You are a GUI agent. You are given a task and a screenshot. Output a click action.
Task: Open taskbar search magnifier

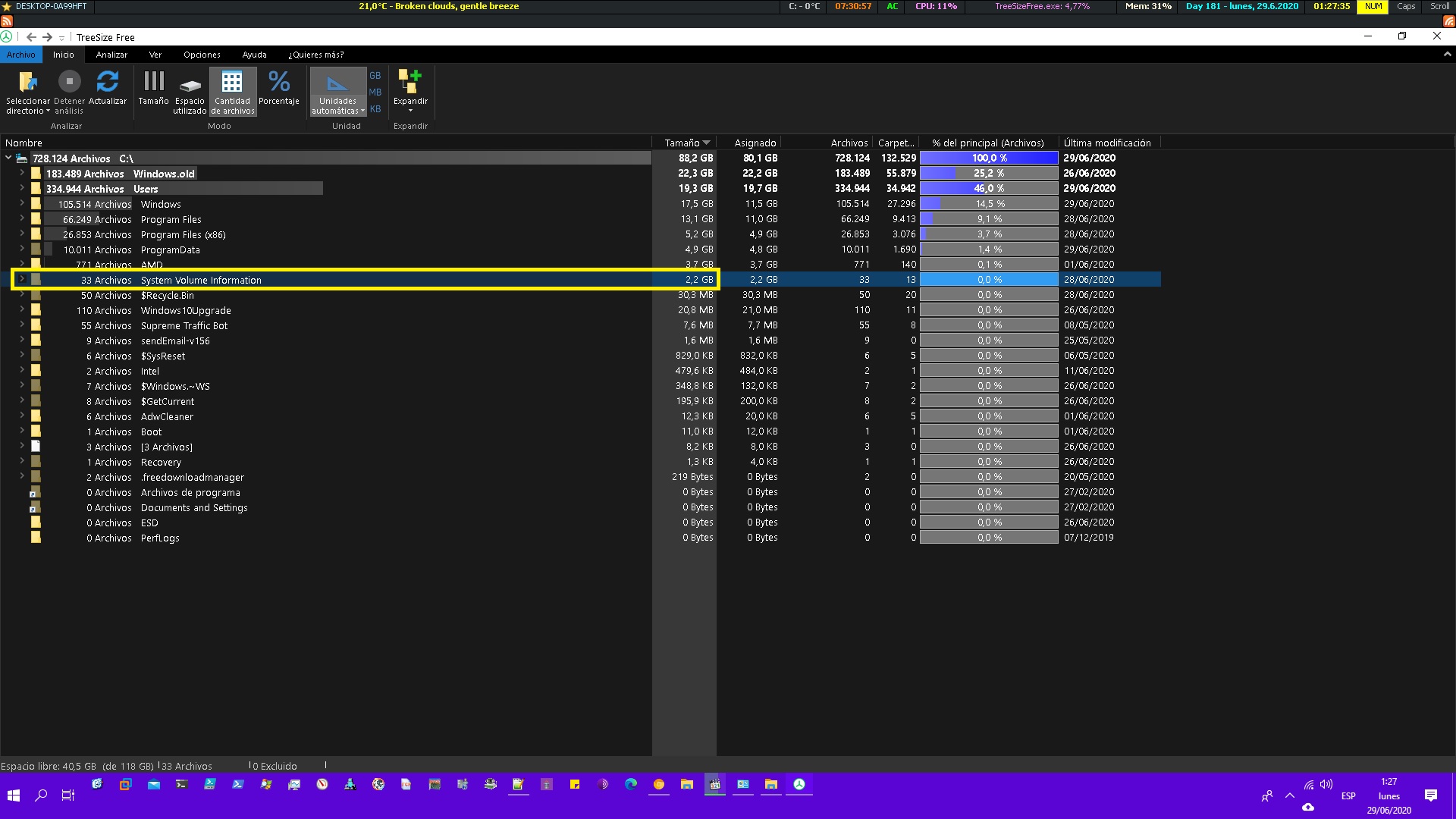(x=41, y=795)
